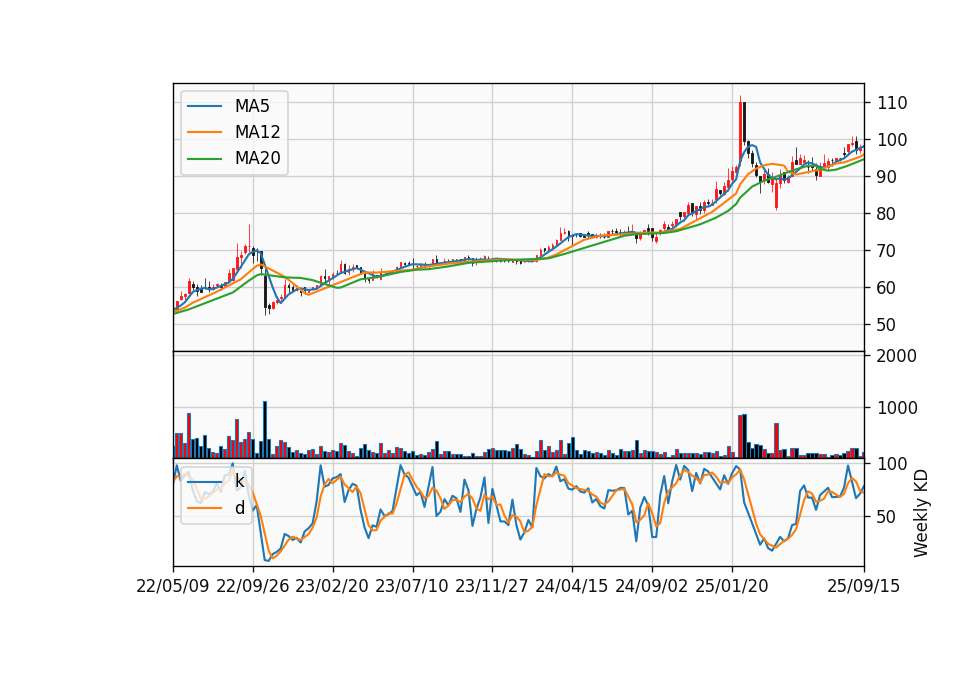The width and height of the screenshot is (960, 690).
Task: Click the 23/02/20 date tick label
Action: [332, 586]
